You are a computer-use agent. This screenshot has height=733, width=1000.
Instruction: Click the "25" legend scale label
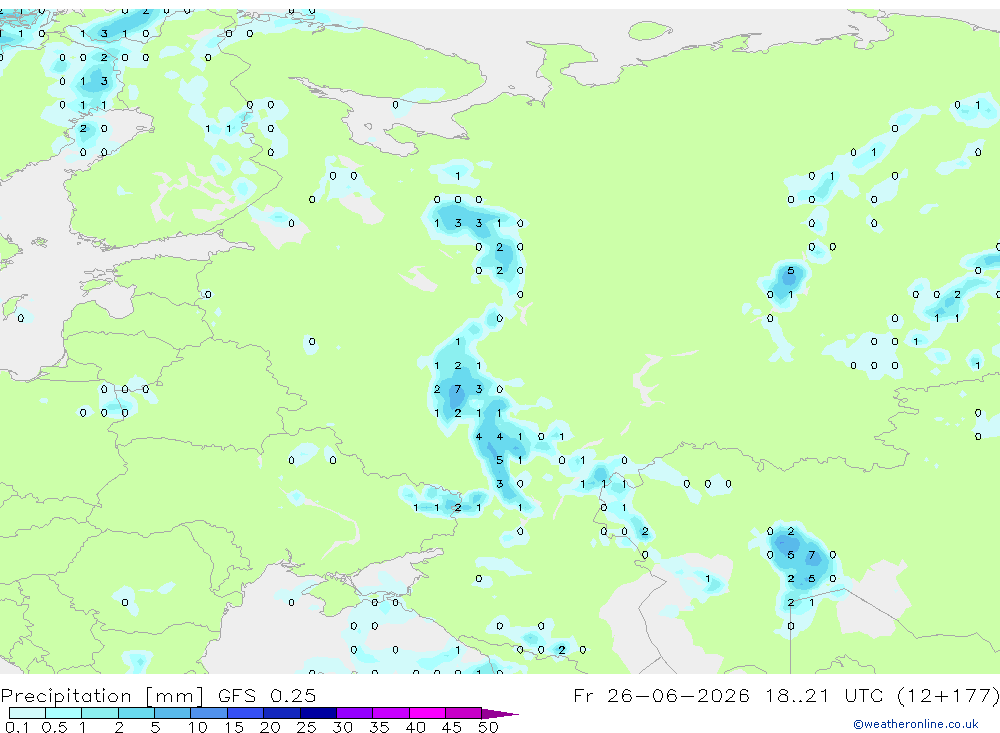[x=306, y=727]
